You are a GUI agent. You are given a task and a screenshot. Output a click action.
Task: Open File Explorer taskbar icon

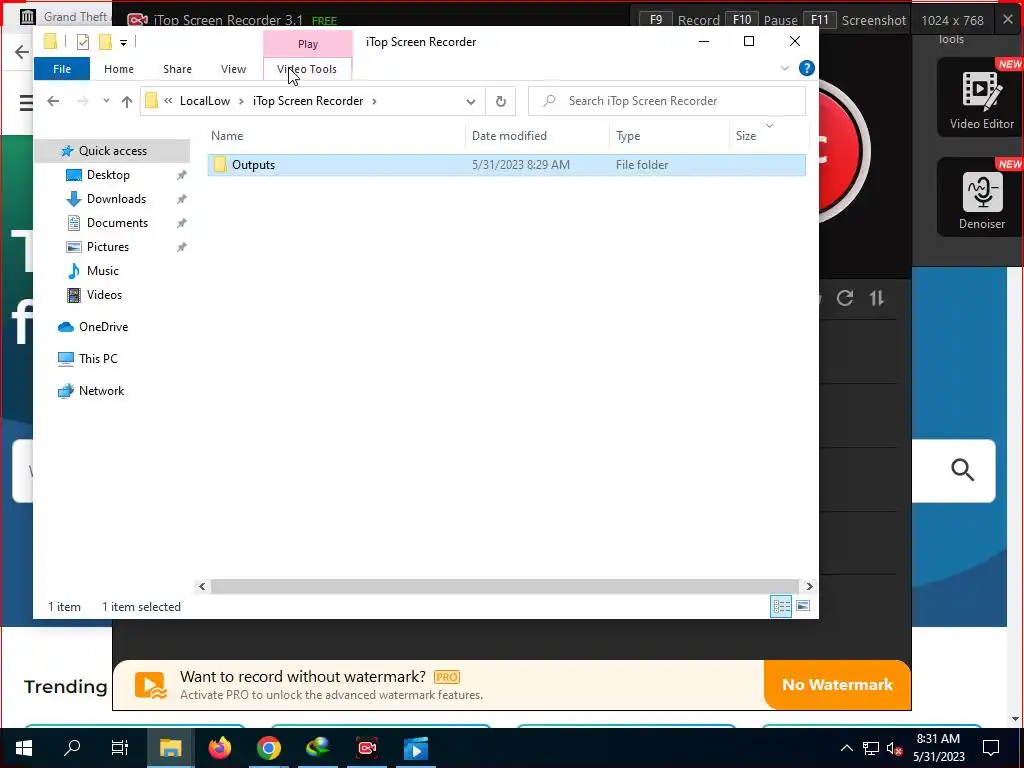(x=170, y=748)
